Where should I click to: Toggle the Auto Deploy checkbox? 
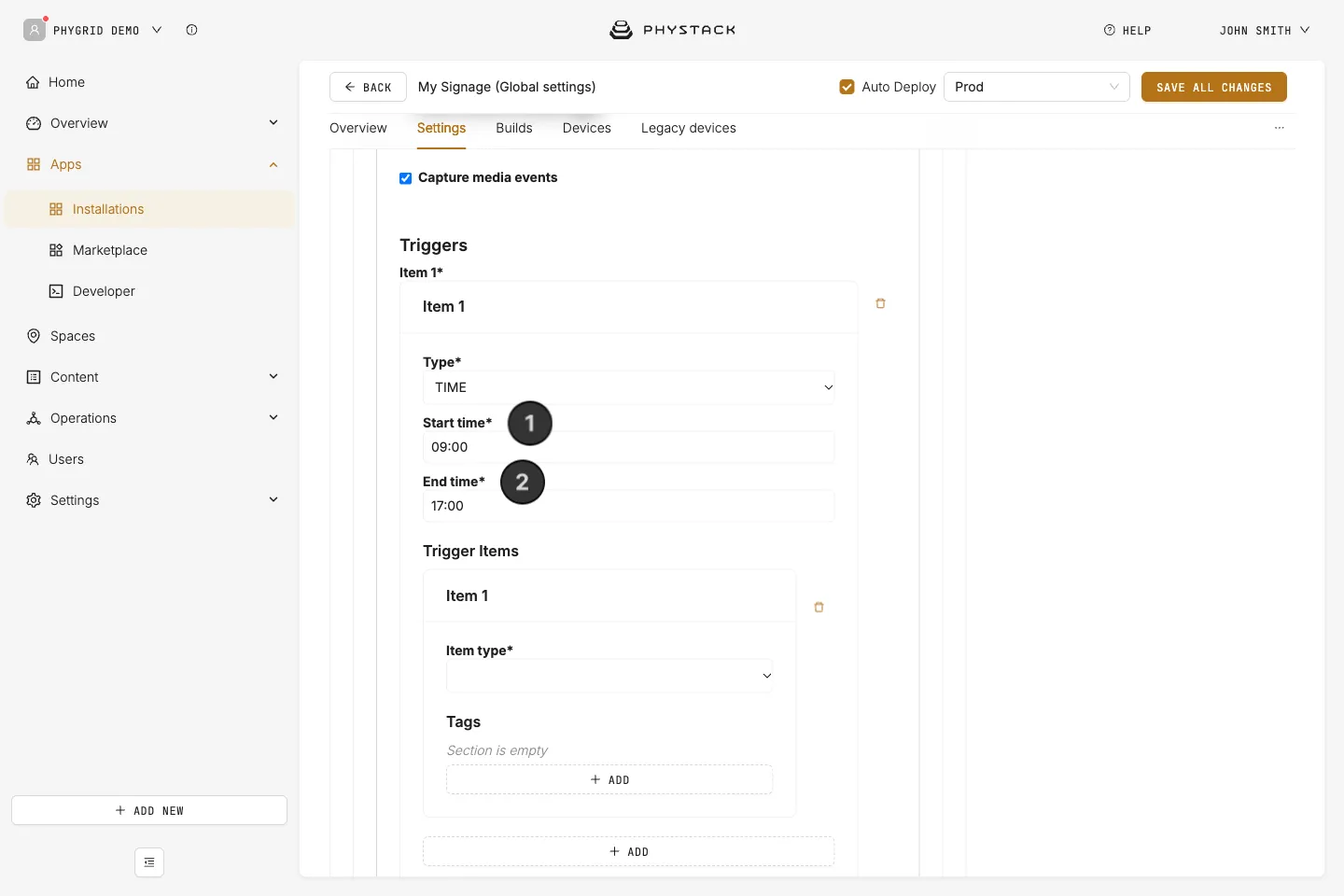[847, 87]
